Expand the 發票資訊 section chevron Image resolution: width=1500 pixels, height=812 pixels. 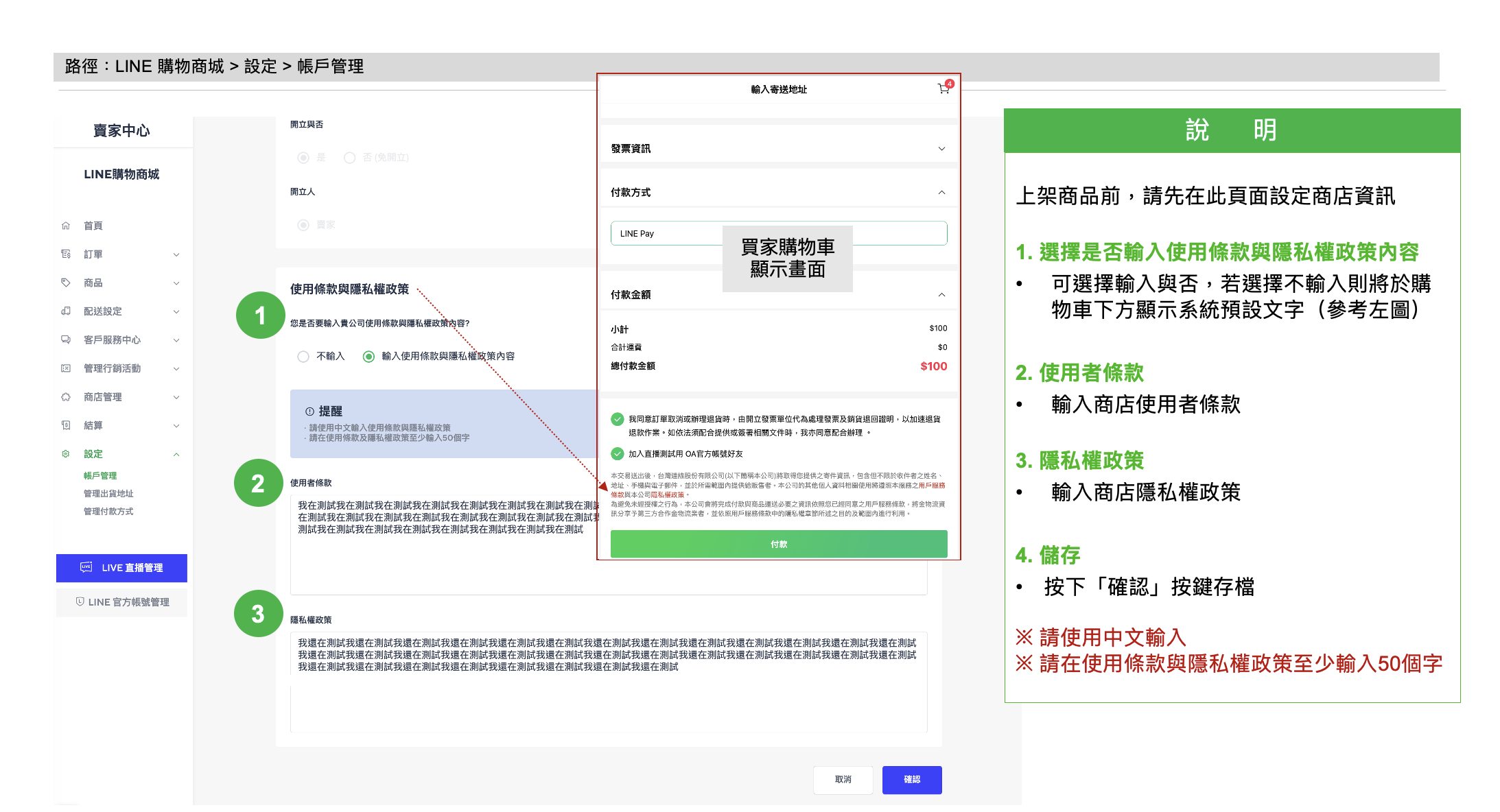click(x=941, y=149)
